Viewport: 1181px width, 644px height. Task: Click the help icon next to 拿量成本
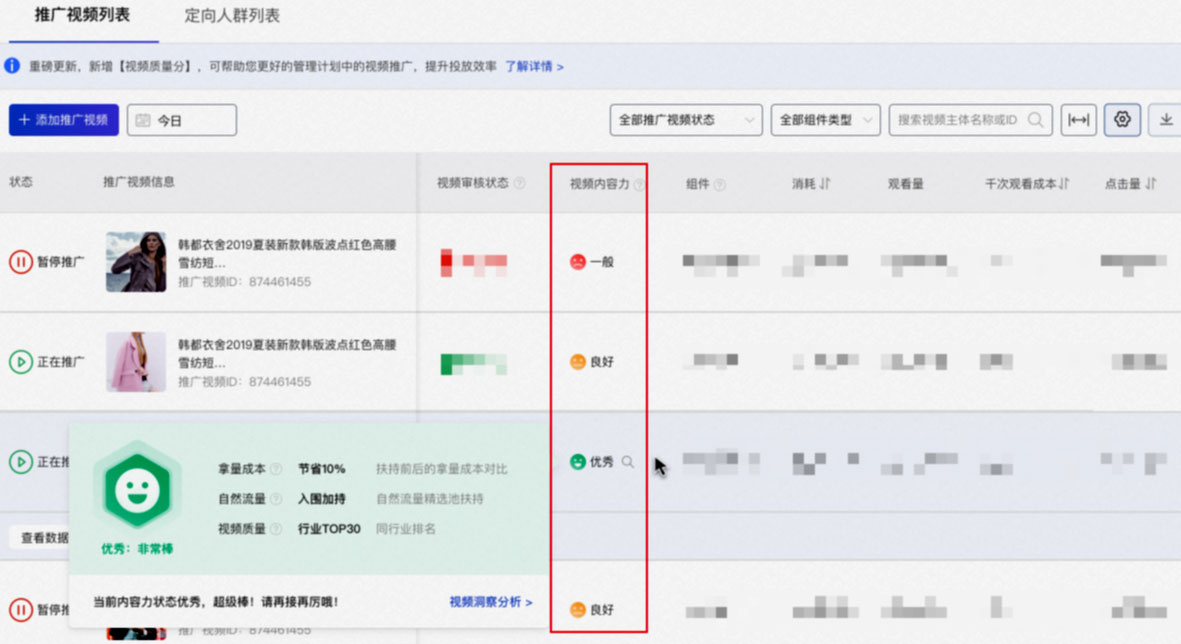(276, 469)
